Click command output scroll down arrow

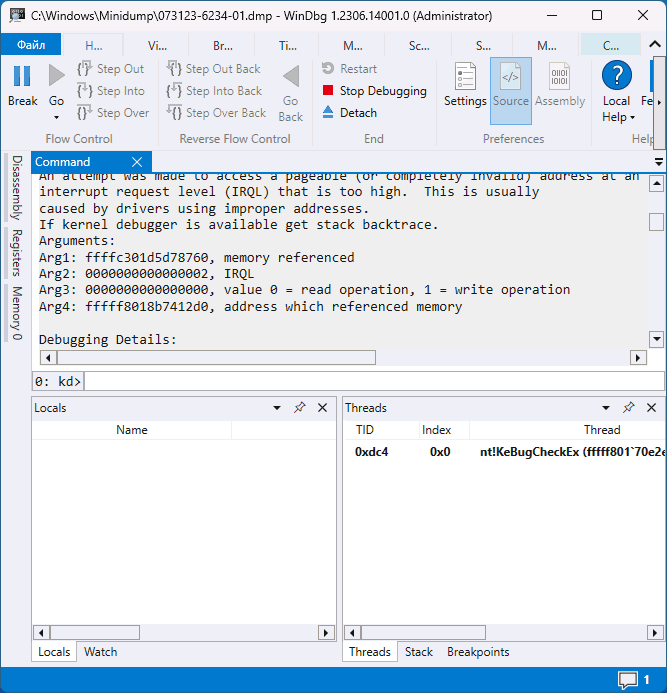coord(656,339)
